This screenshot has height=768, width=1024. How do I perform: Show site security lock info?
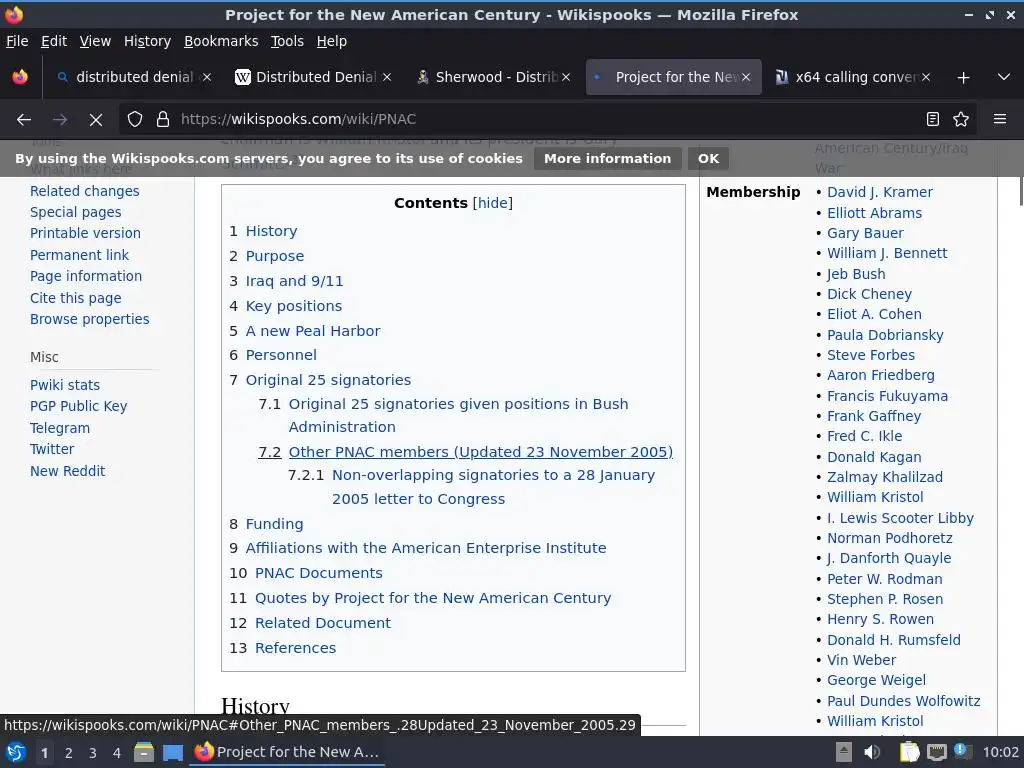pyautogui.click(x=163, y=119)
